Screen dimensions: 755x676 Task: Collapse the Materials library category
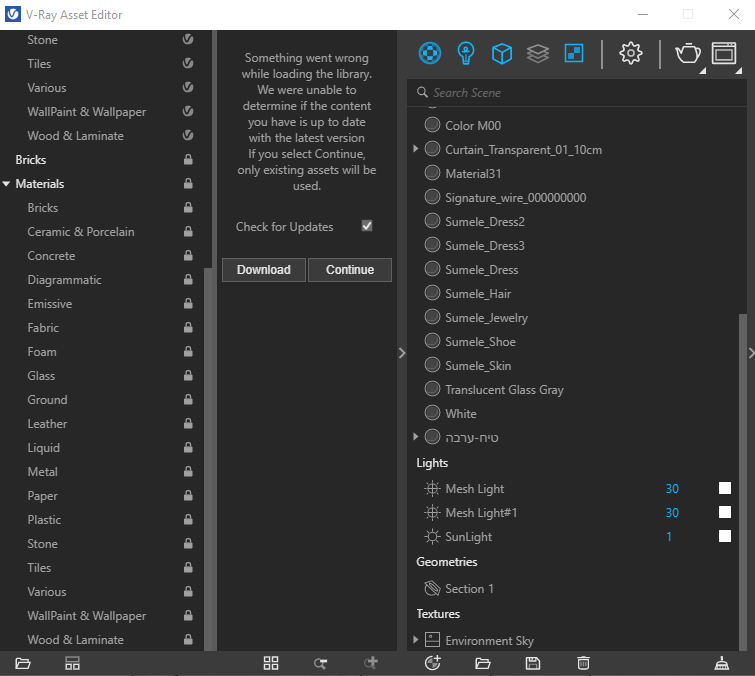(7, 184)
